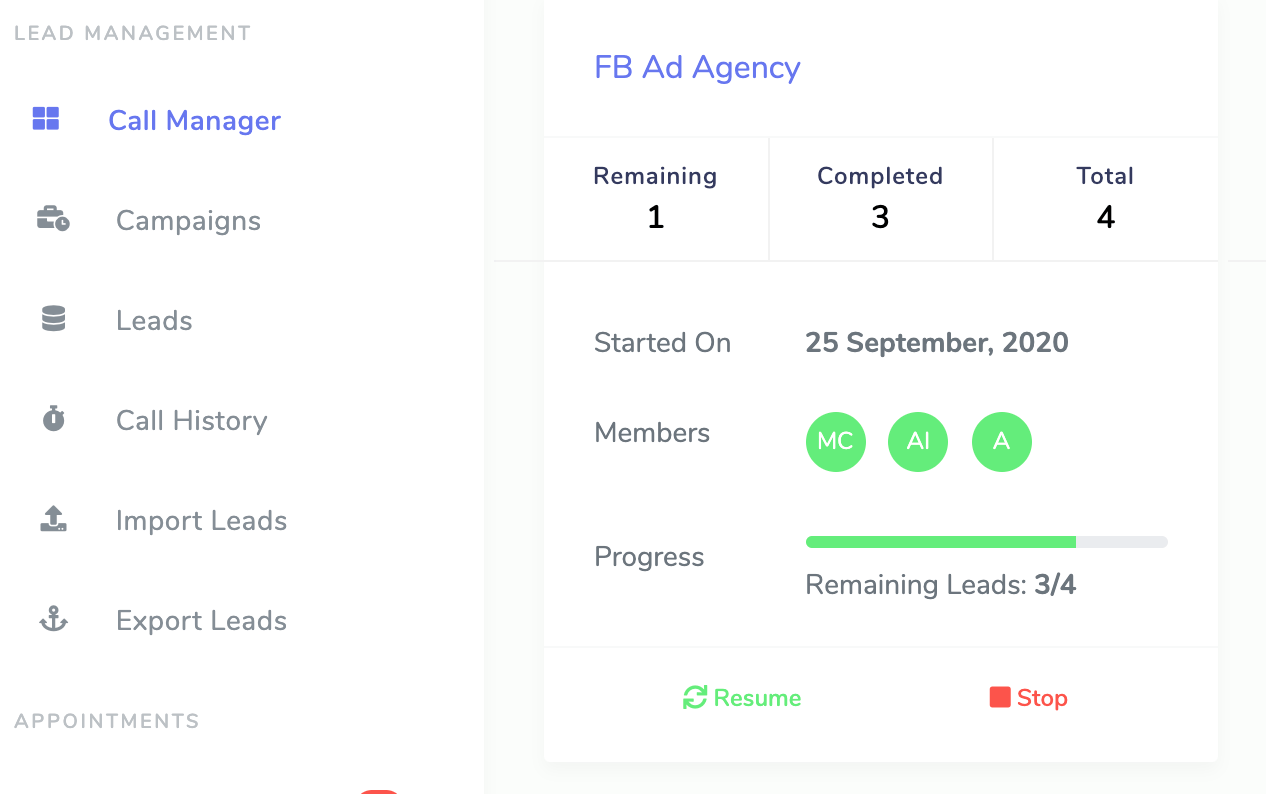Screen dimensions: 1266x794
Task: Click the Leads database icon
Action: click(53, 319)
